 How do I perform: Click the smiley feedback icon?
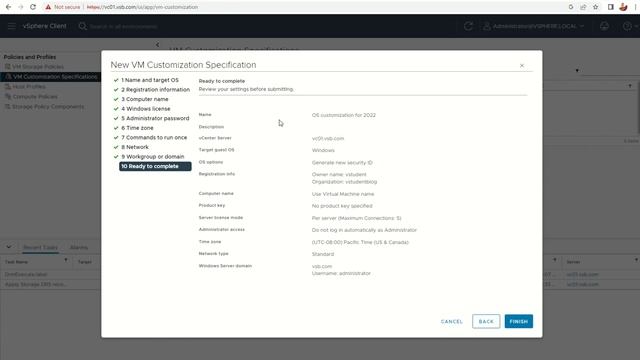[x=604, y=26]
